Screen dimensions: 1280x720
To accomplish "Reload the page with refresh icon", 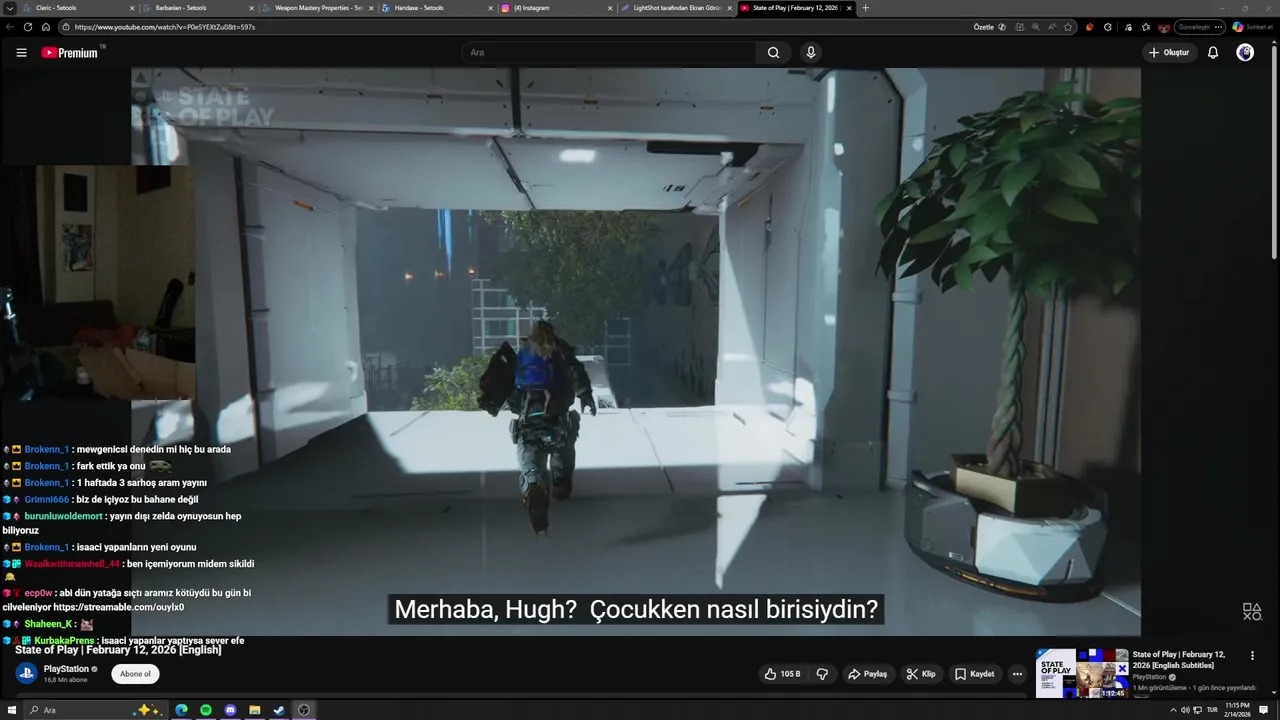I will point(28,27).
